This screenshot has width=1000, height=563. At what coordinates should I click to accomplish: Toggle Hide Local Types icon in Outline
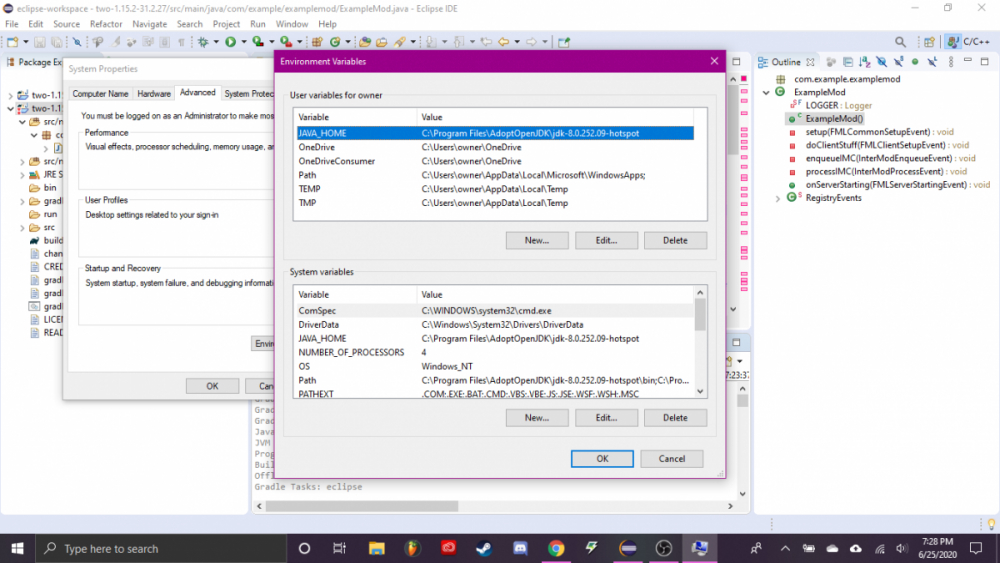click(932, 62)
